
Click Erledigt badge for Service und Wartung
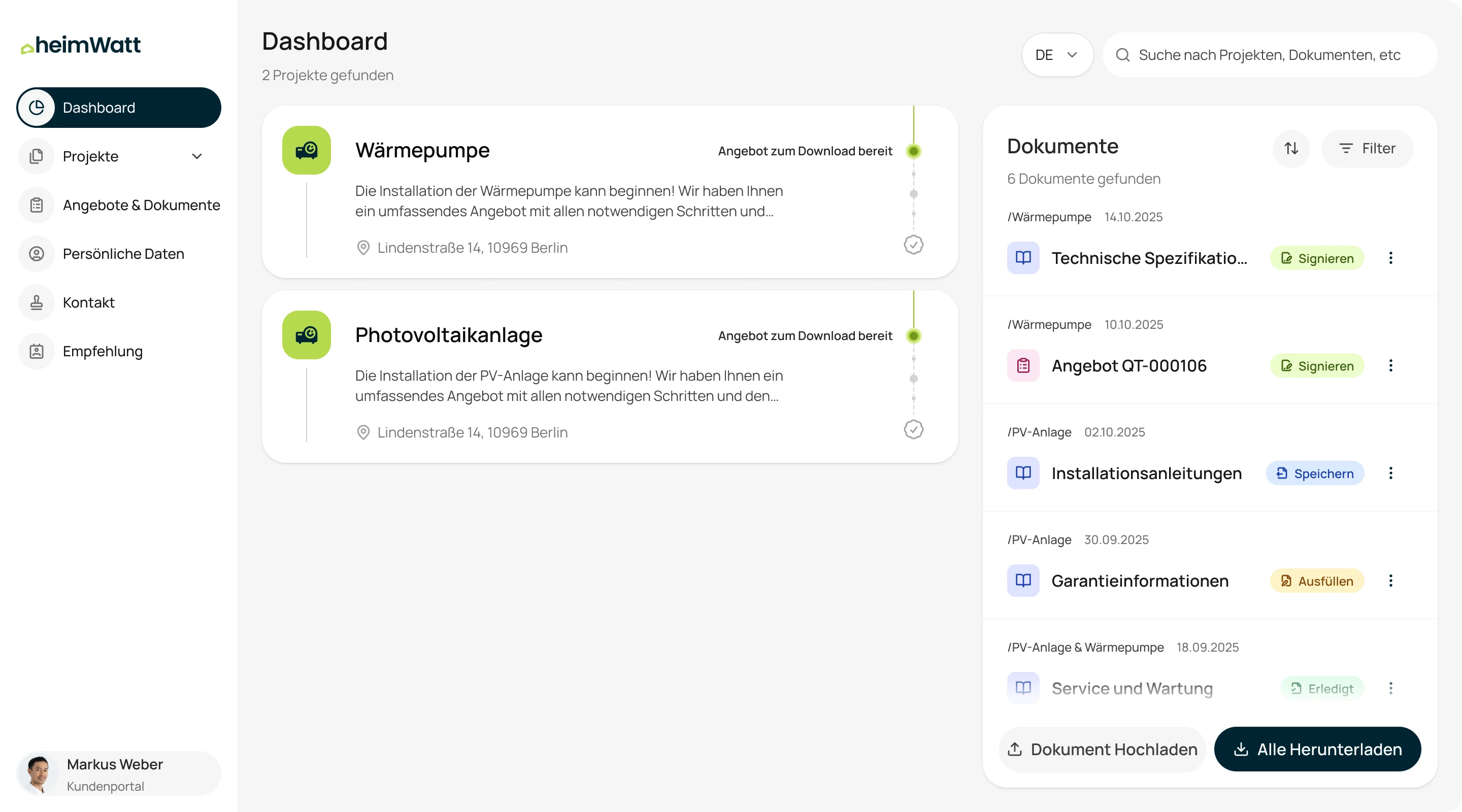click(1322, 688)
